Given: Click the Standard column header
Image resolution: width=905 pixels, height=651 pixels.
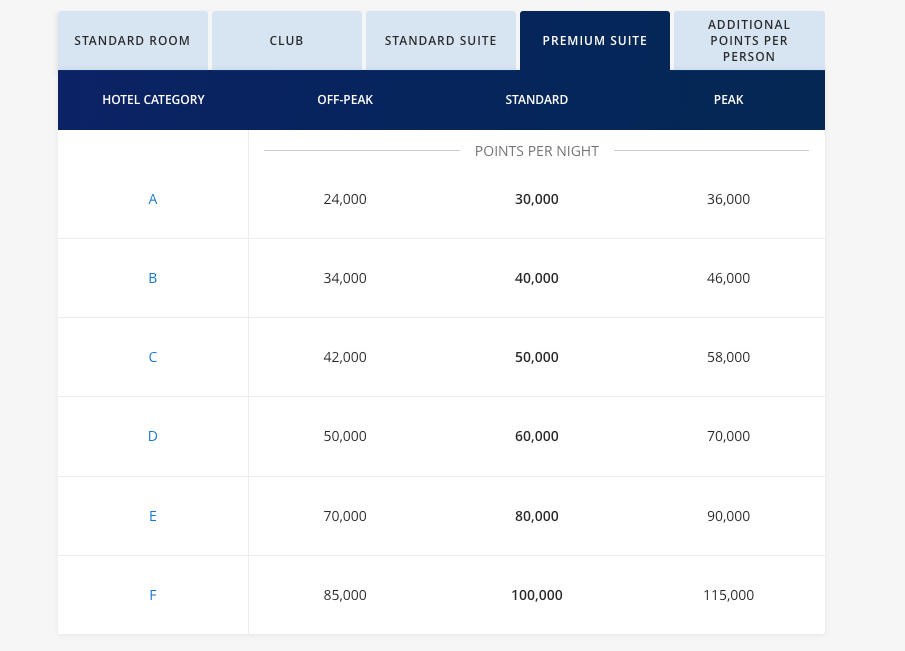Looking at the screenshot, I should pos(537,100).
